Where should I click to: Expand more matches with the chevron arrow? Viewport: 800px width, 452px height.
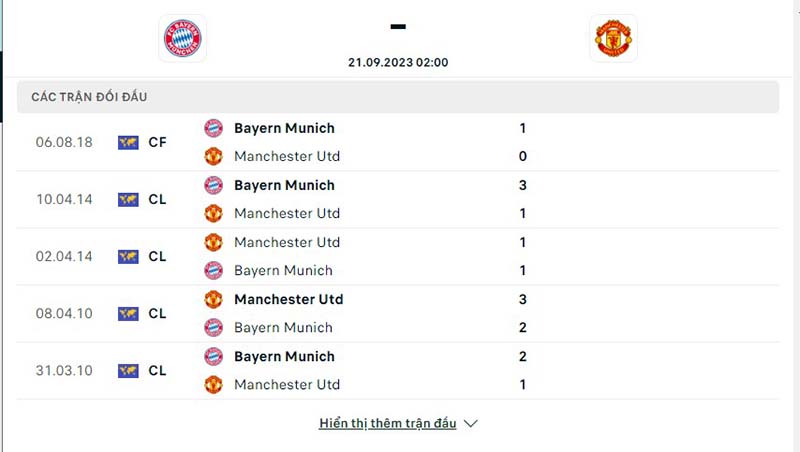pyautogui.click(x=471, y=423)
